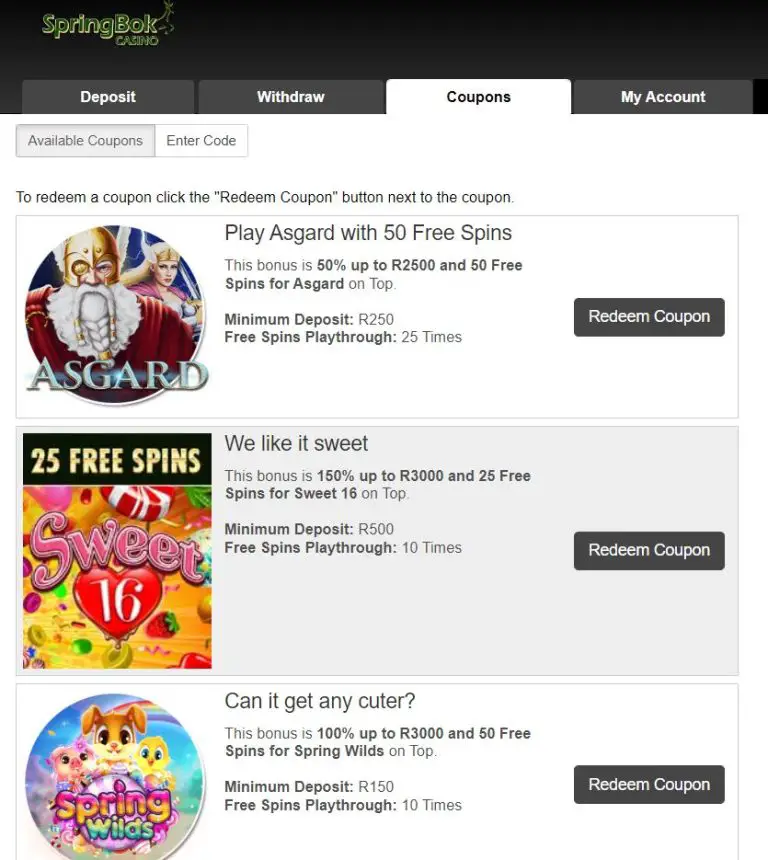Click the Sweet 16 bonus description text
The height and width of the screenshot is (860, 768).
point(377,484)
